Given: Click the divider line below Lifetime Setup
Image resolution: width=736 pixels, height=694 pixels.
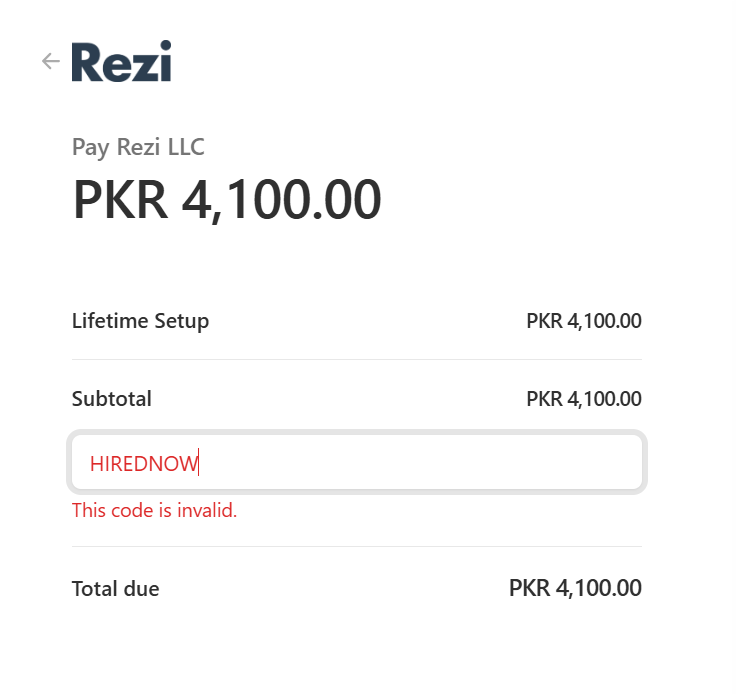Looking at the screenshot, I should pos(356,359).
